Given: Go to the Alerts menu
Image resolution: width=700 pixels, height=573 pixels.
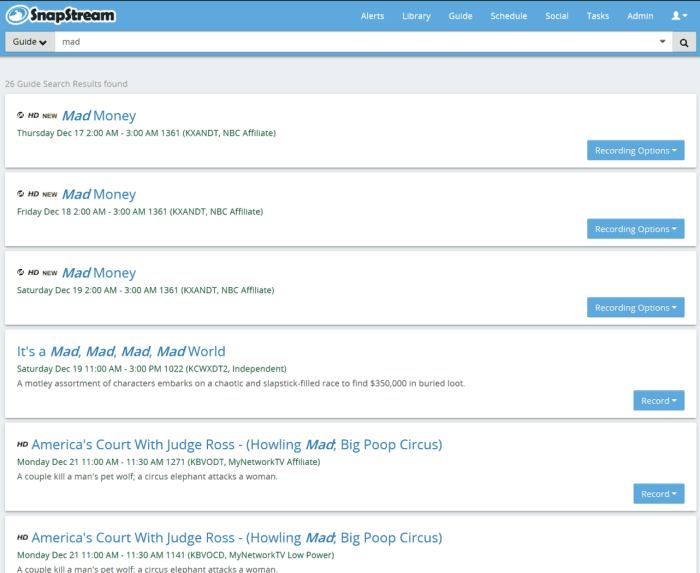Looking at the screenshot, I should point(372,16).
